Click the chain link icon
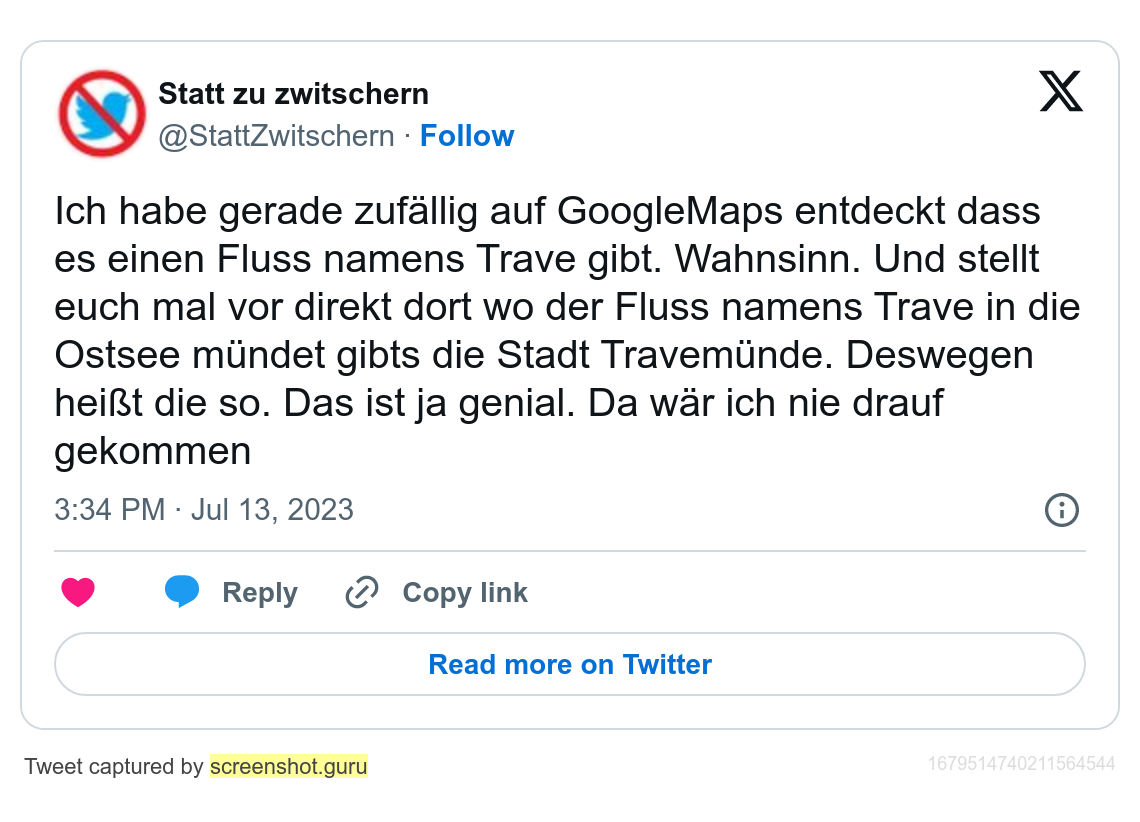The image size is (1140, 822). [x=361, y=593]
